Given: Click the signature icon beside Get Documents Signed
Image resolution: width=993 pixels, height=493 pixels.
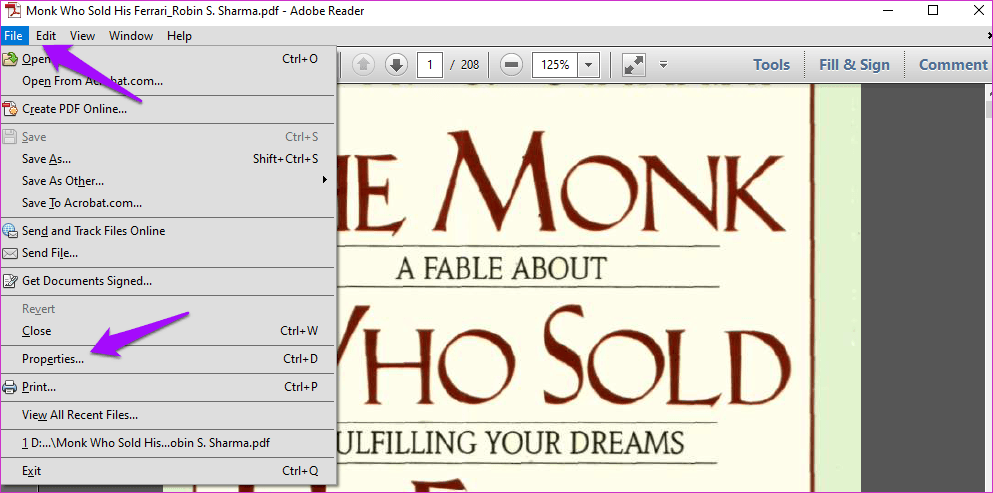Looking at the screenshot, I should pyautogui.click(x=10, y=281).
